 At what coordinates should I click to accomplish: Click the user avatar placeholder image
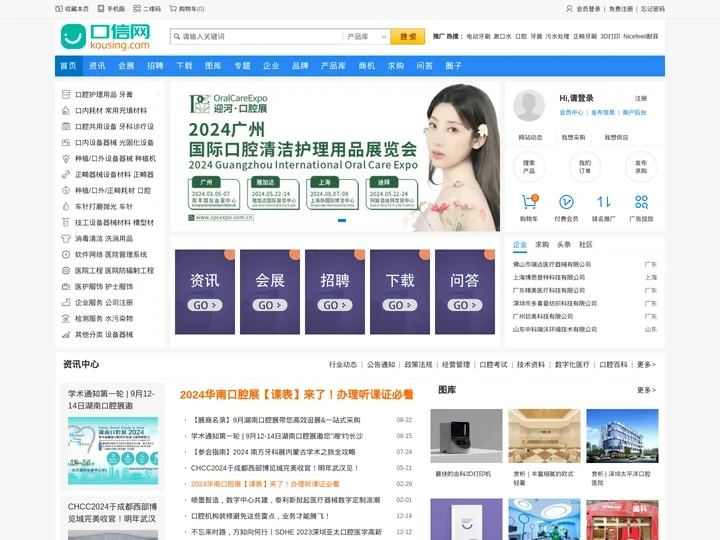(529, 105)
